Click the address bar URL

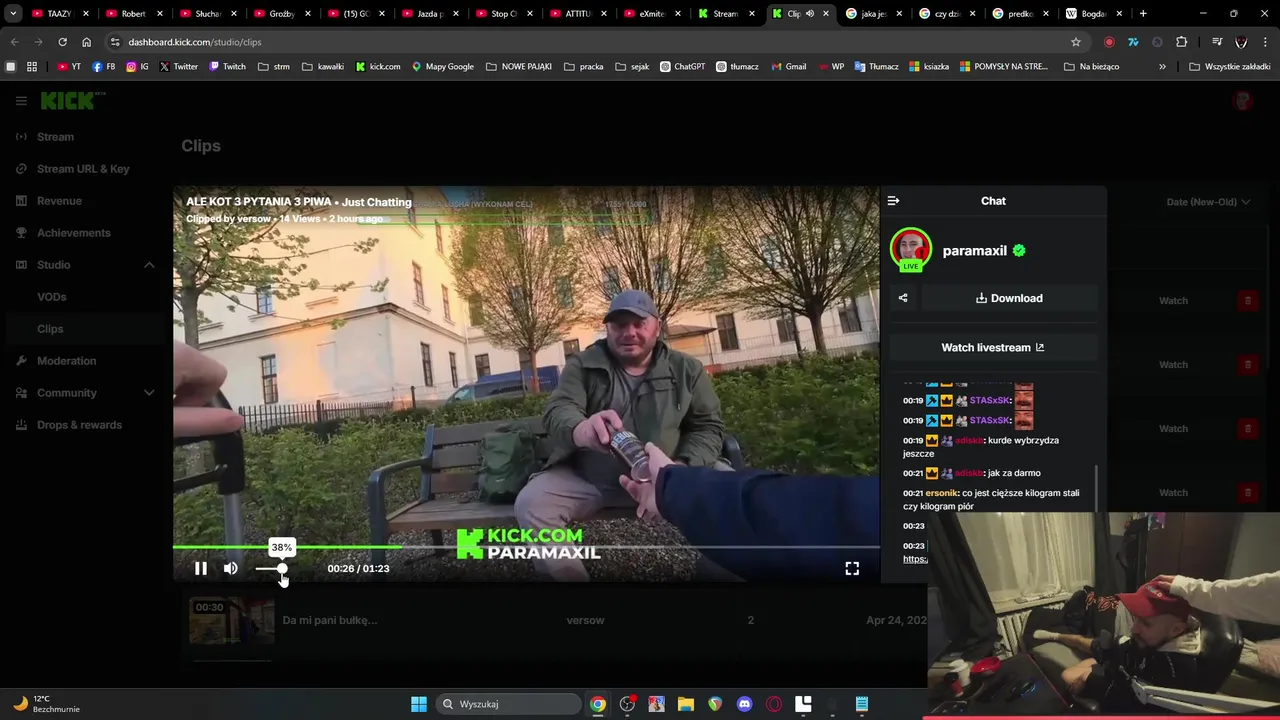coord(195,42)
